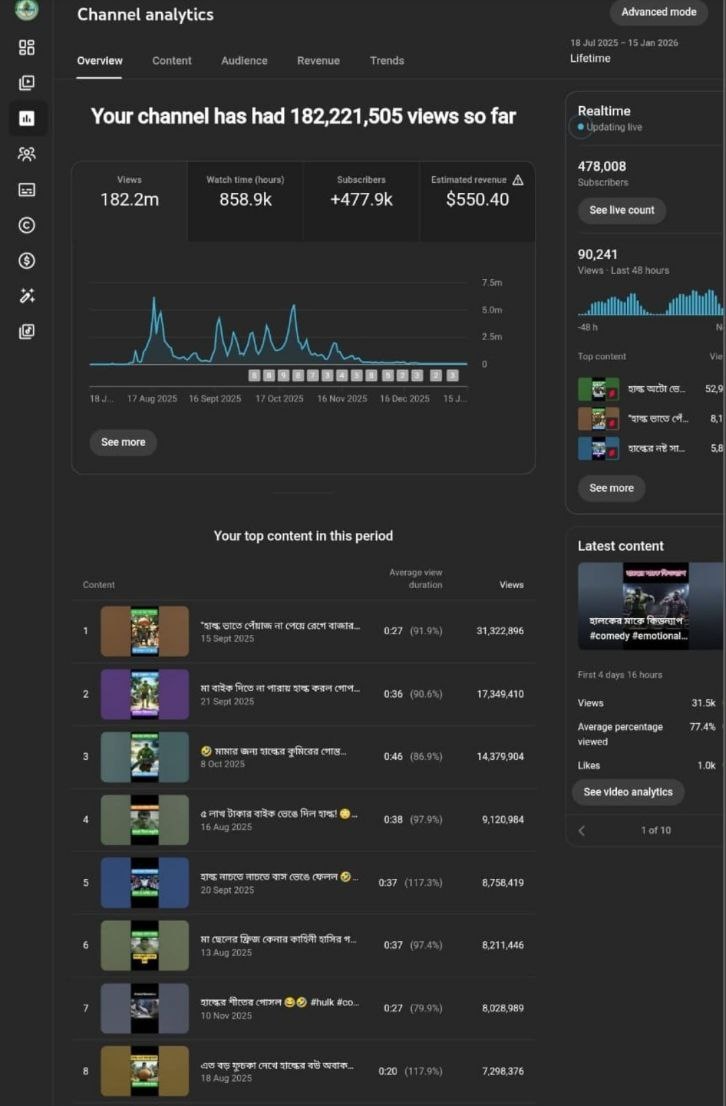This screenshot has height=1106, width=726.
Task: Go to the Trends tab
Action: pos(387,61)
